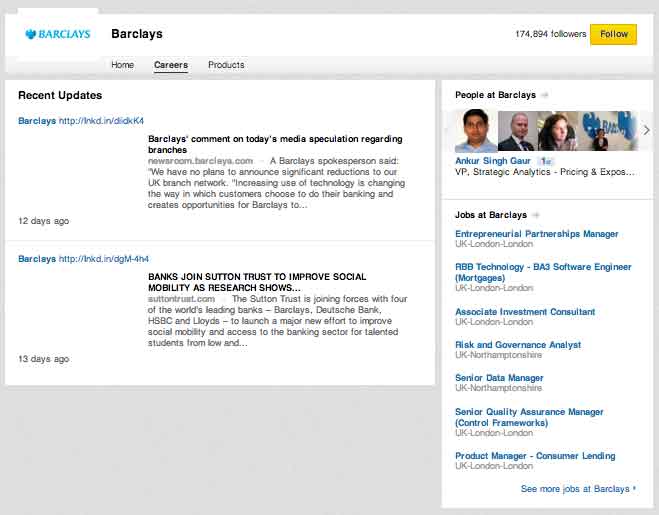Click the Barclays name on the 13 days ago update
The width and height of the screenshot is (659, 515).
click(x=37, y=259)
